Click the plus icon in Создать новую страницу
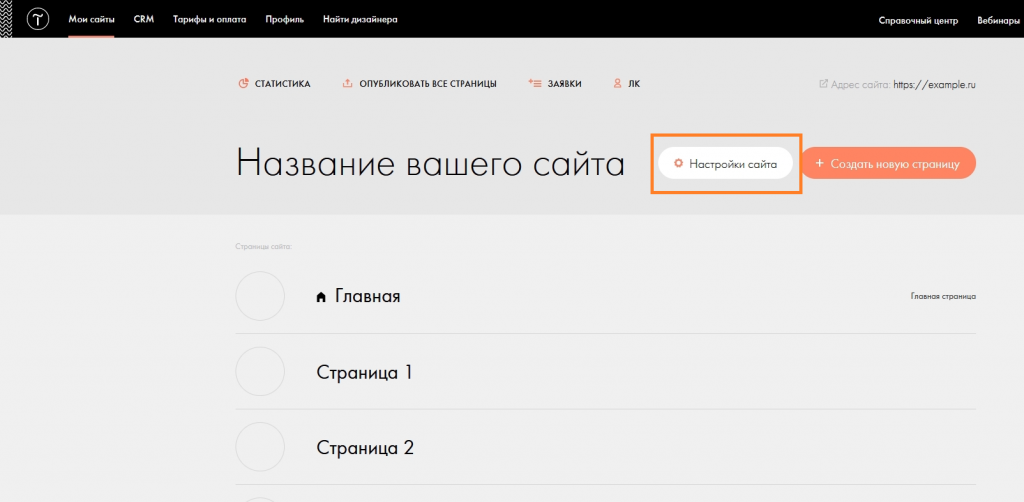Image resolution: width=1024 pixels, height=502 pixels. [820, 163]
